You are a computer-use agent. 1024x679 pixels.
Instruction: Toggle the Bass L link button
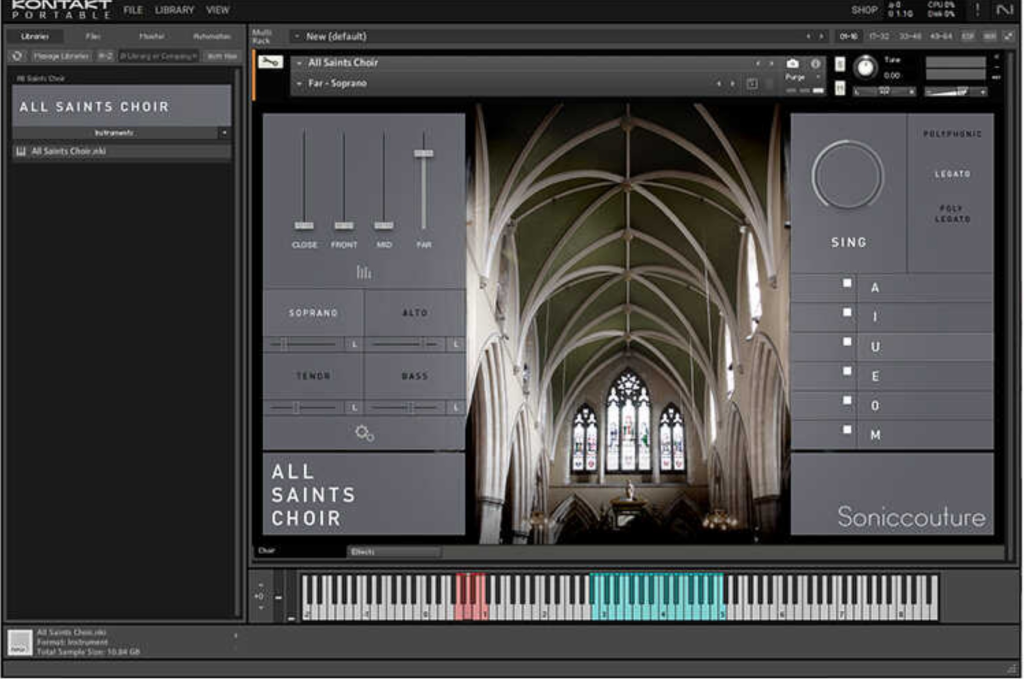point(456,407)
